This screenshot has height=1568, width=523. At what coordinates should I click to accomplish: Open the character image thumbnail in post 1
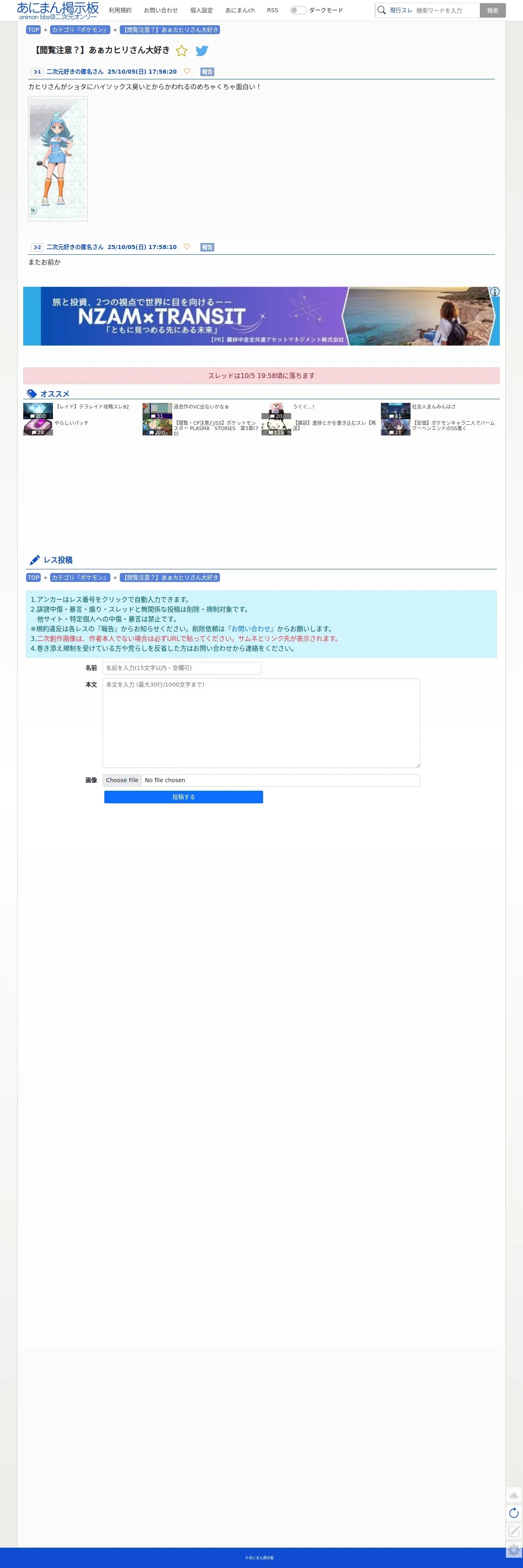tap(58, 158)
